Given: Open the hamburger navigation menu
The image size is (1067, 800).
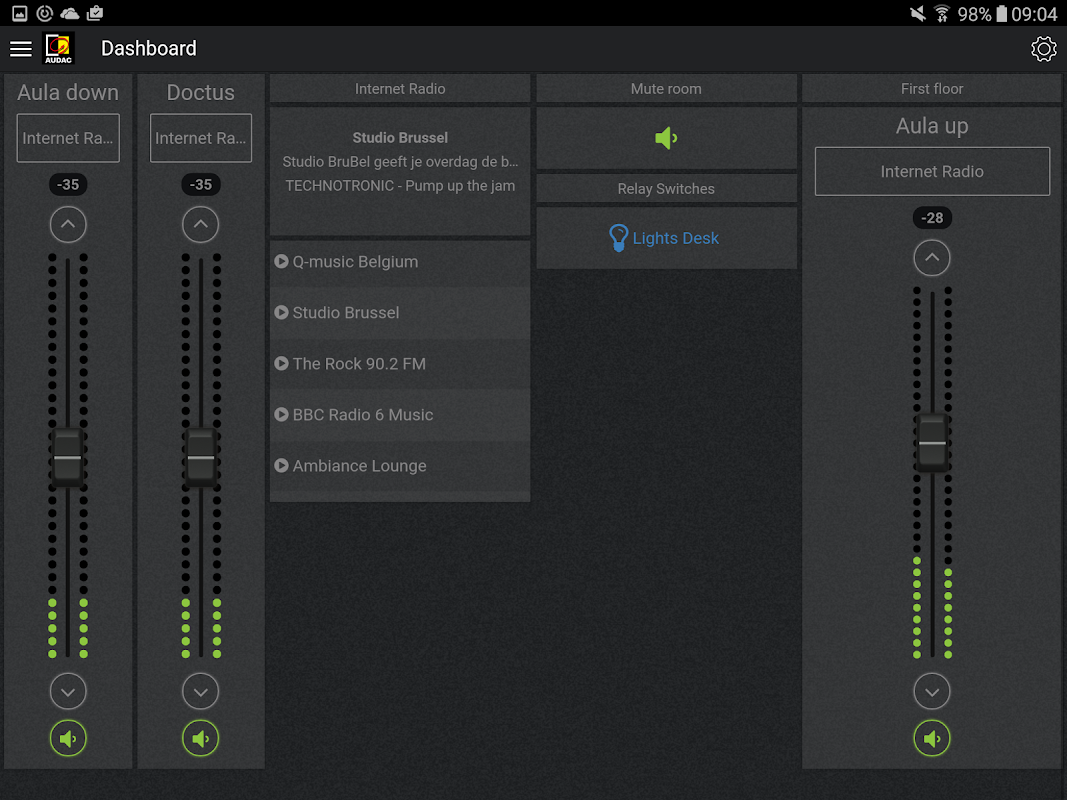Looking at the screenshot, I should (x=20, y=49).
